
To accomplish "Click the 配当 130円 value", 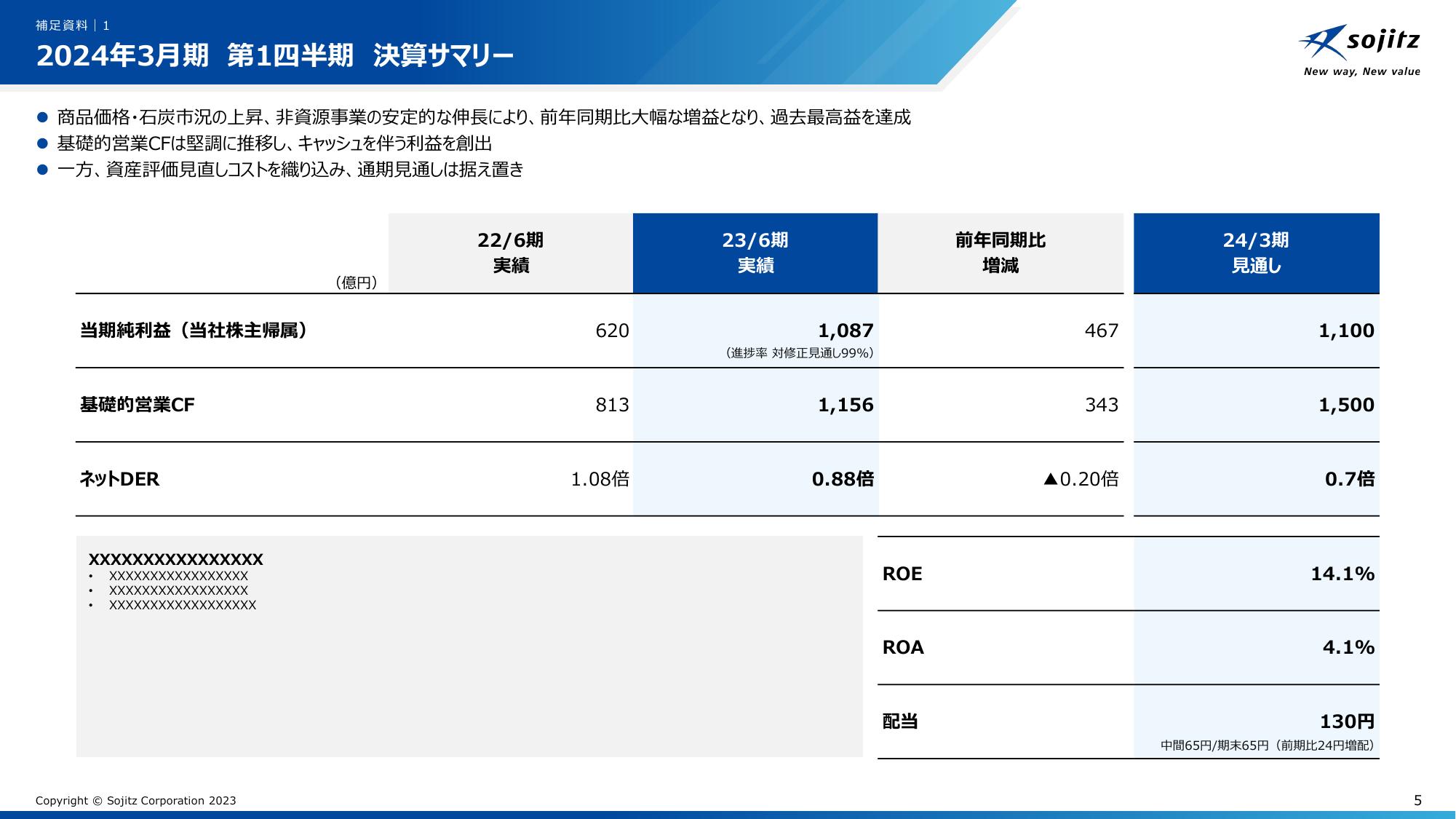I will (1346, 721).
